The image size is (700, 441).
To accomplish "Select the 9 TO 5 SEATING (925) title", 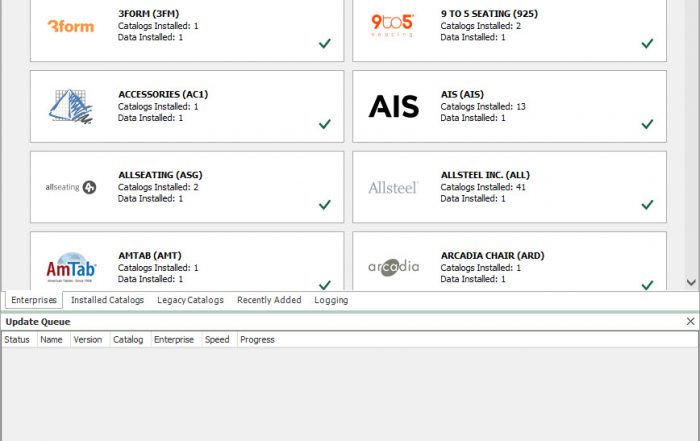I will (489, 14).
